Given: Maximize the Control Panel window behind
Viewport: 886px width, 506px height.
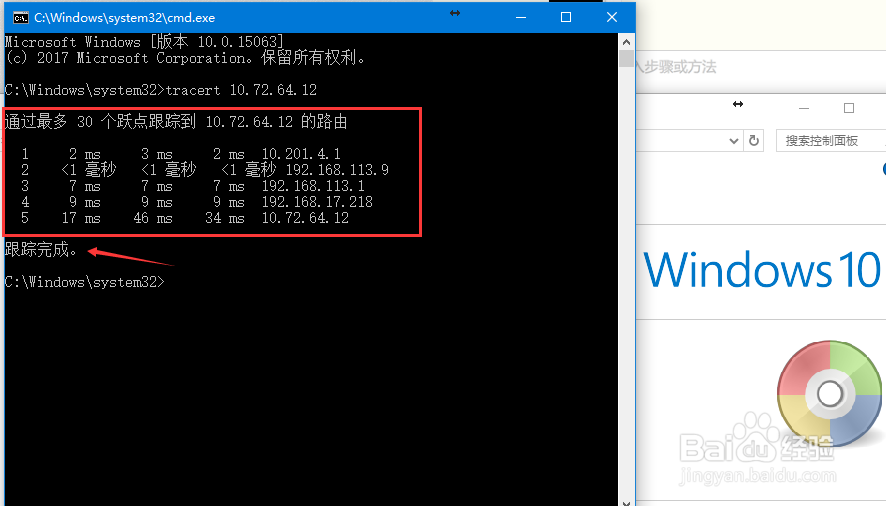Looking at the screenshot, I should pyautogui.click(x=849, y=108).
